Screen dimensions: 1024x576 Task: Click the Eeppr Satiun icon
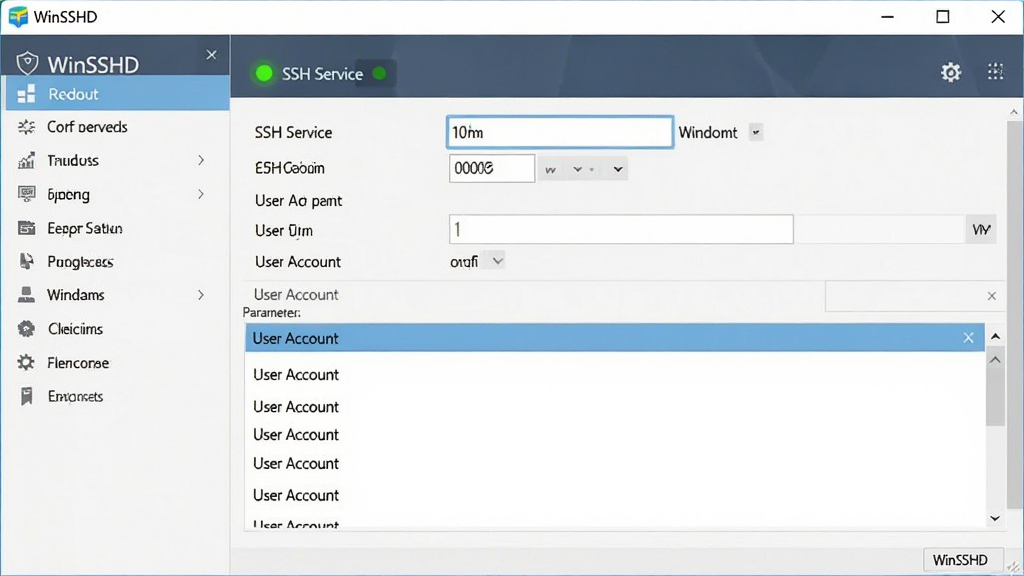click(x=27, y=228)
